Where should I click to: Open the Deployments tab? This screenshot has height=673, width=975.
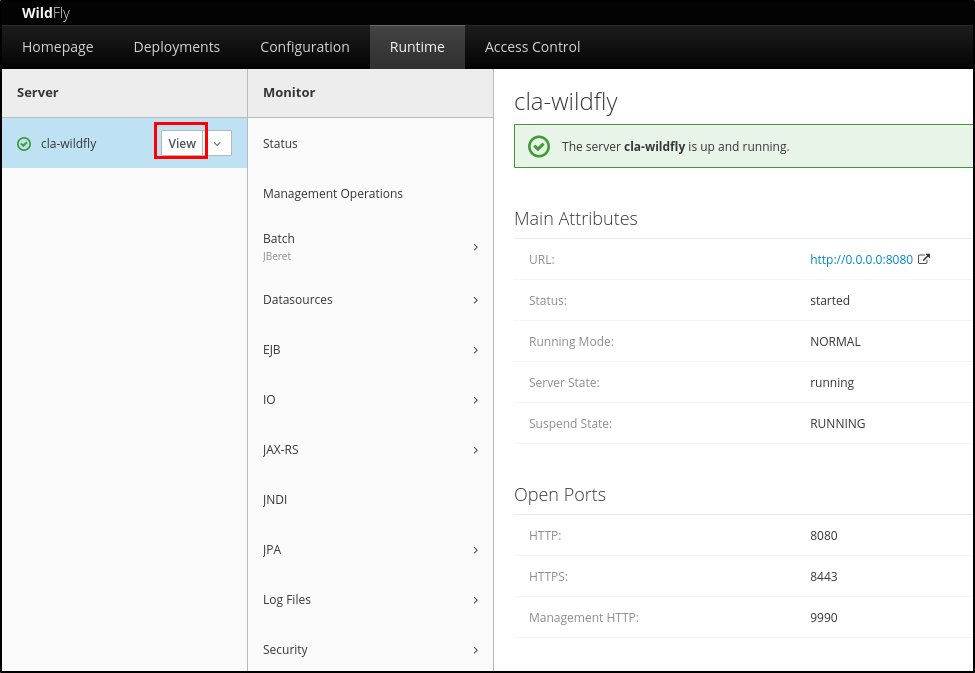[177, 47]
